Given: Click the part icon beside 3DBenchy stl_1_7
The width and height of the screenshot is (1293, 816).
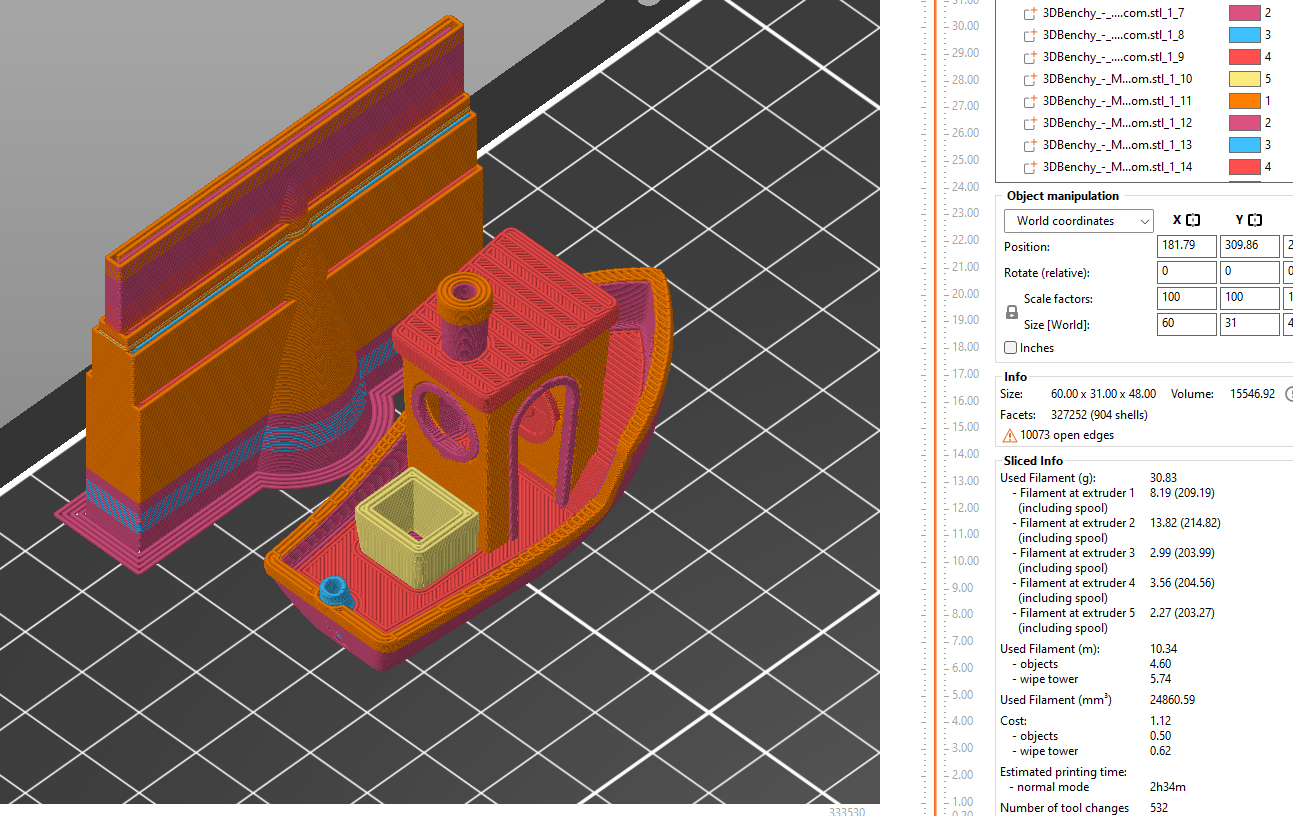Looking at the screenshot, I should (x=1030, y=14).
